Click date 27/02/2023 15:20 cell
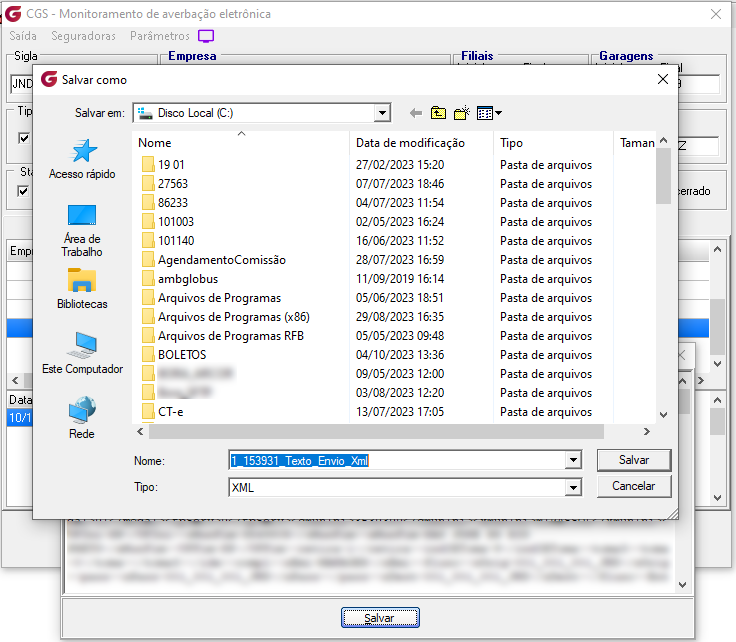The width and height of the screenshot is (736, 642). [x=400, y=165]
